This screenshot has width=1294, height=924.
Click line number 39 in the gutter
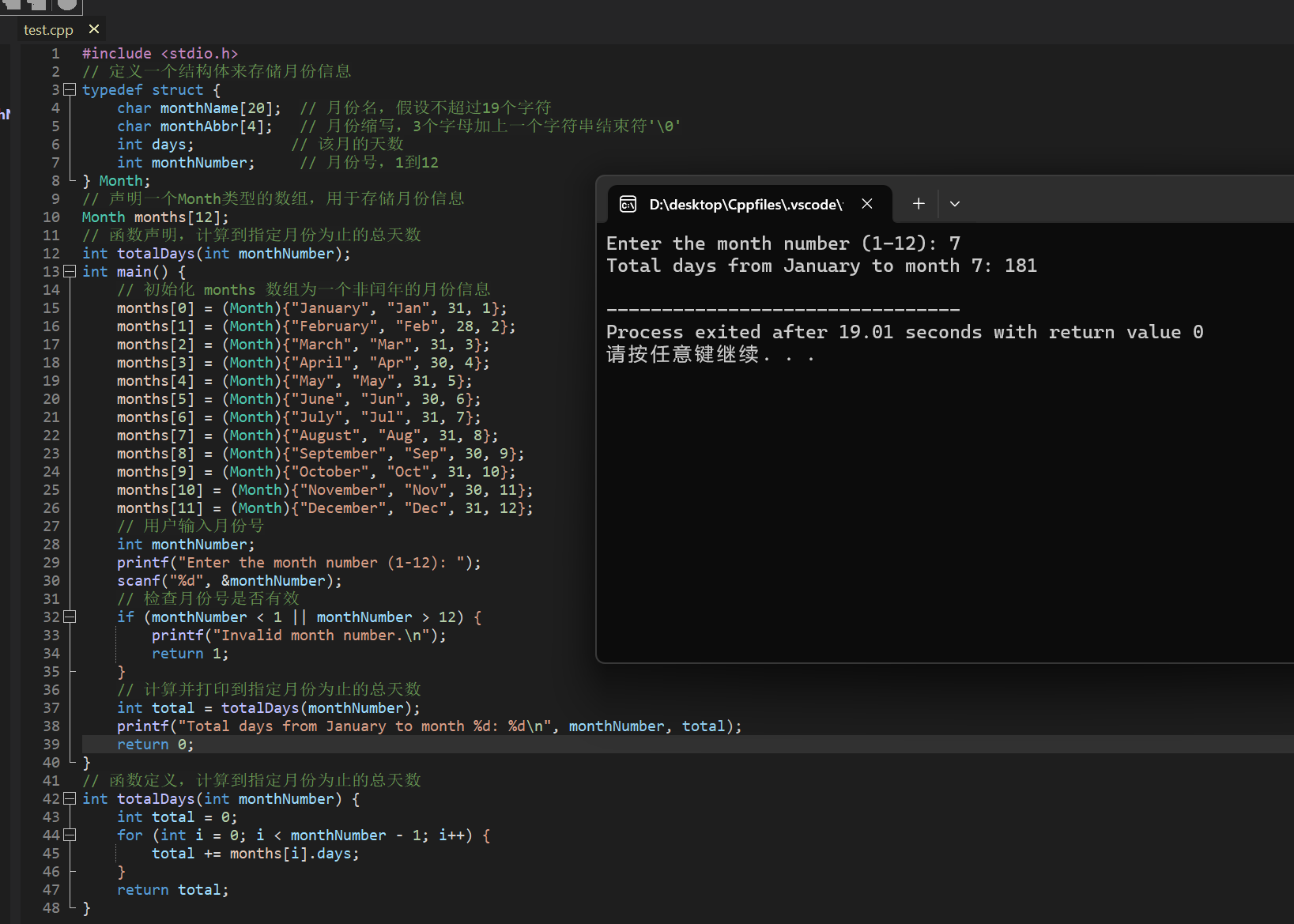point(51,744)
